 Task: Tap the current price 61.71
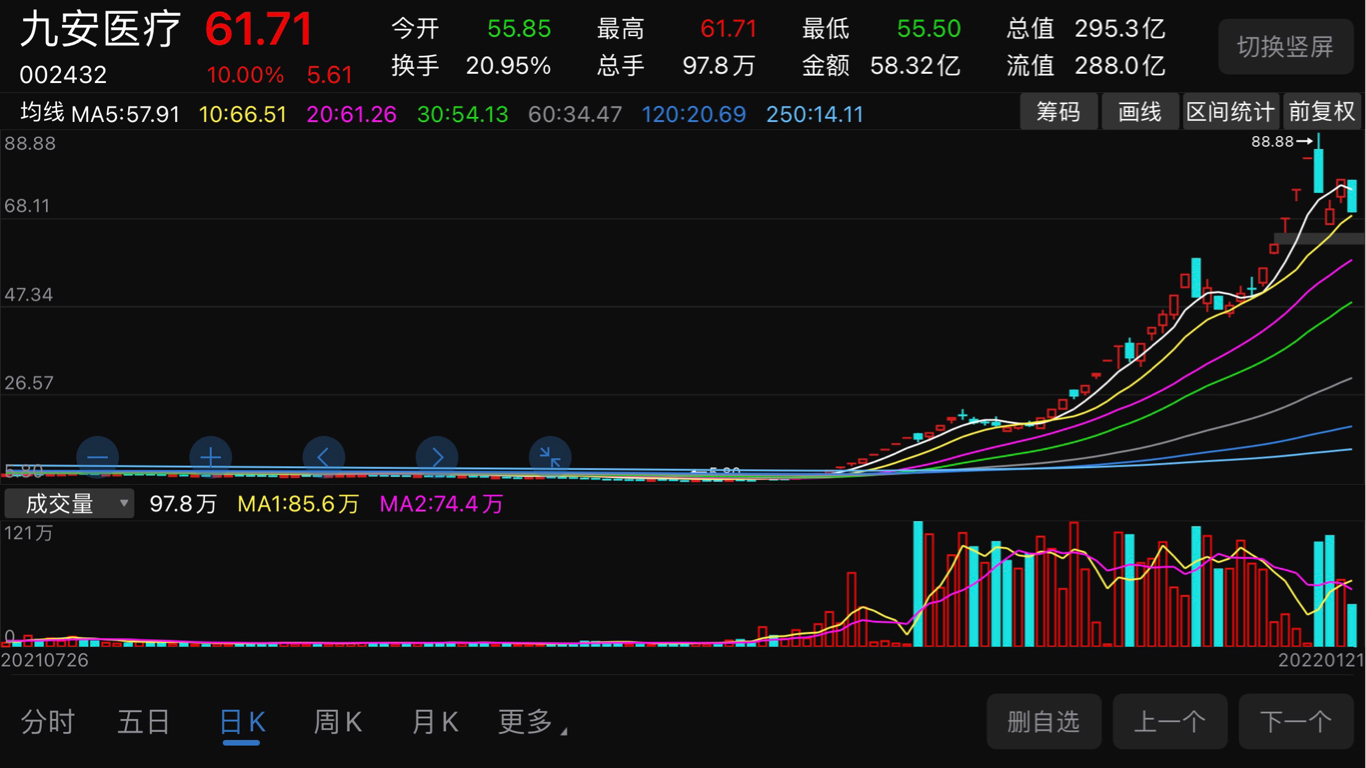(x=259, y=30)
